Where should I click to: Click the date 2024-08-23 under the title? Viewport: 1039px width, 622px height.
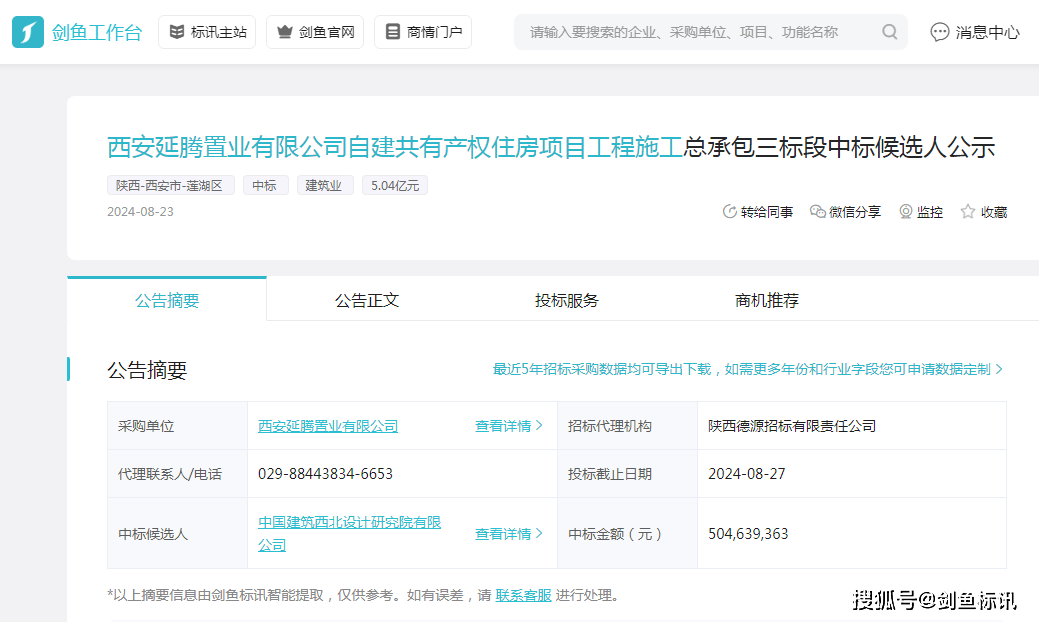(x=140, y=211)
